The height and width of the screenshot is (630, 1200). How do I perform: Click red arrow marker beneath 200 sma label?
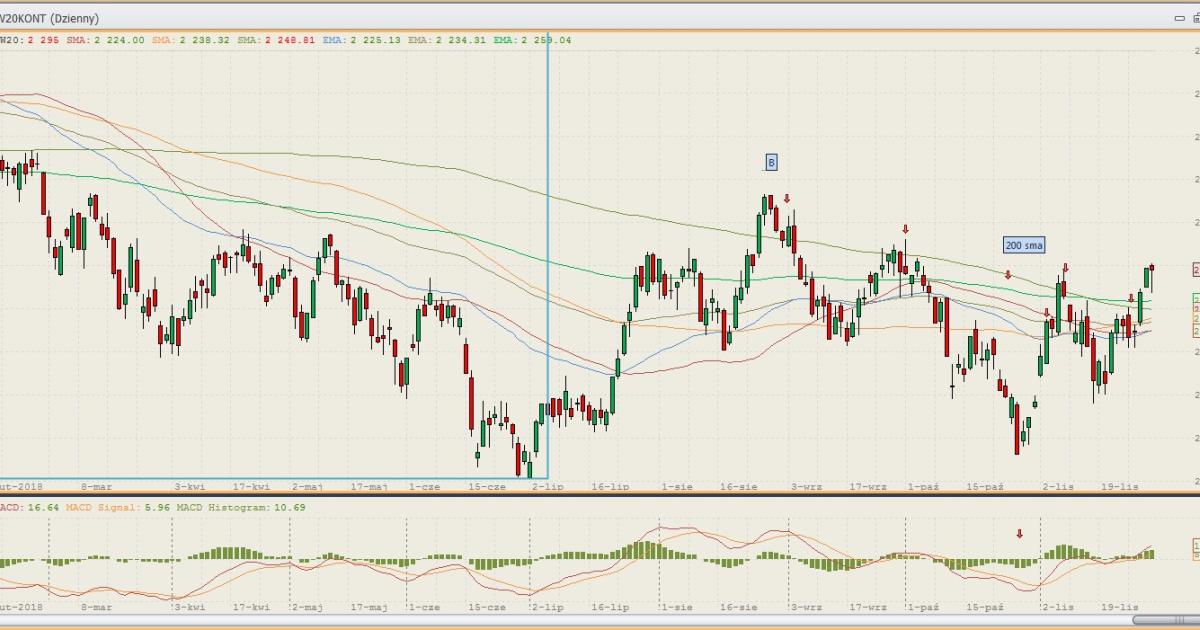coord(1008,274)
